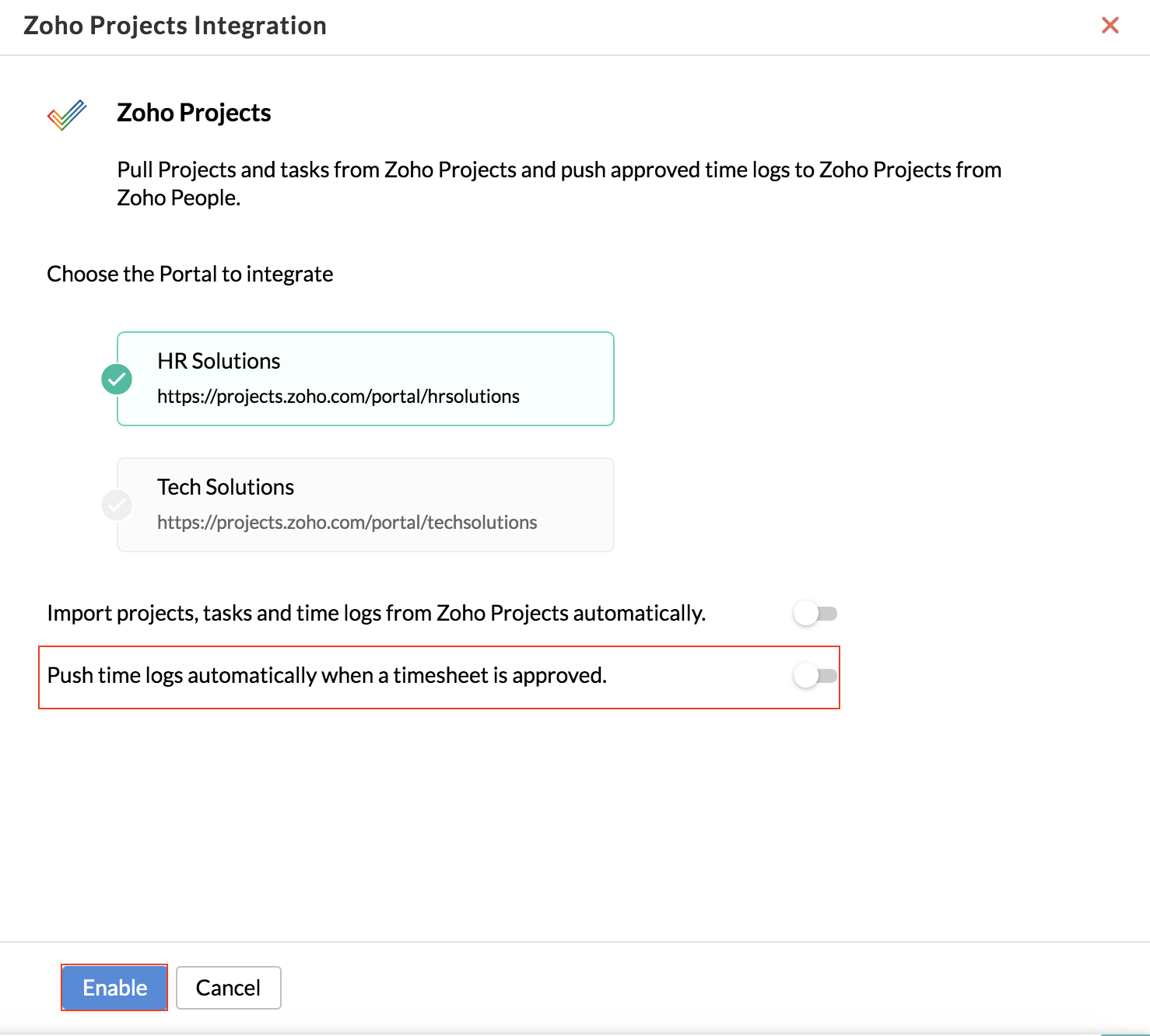Click the Enable button
Screen dimensions: 1150x1036
(x=114, y=988)
